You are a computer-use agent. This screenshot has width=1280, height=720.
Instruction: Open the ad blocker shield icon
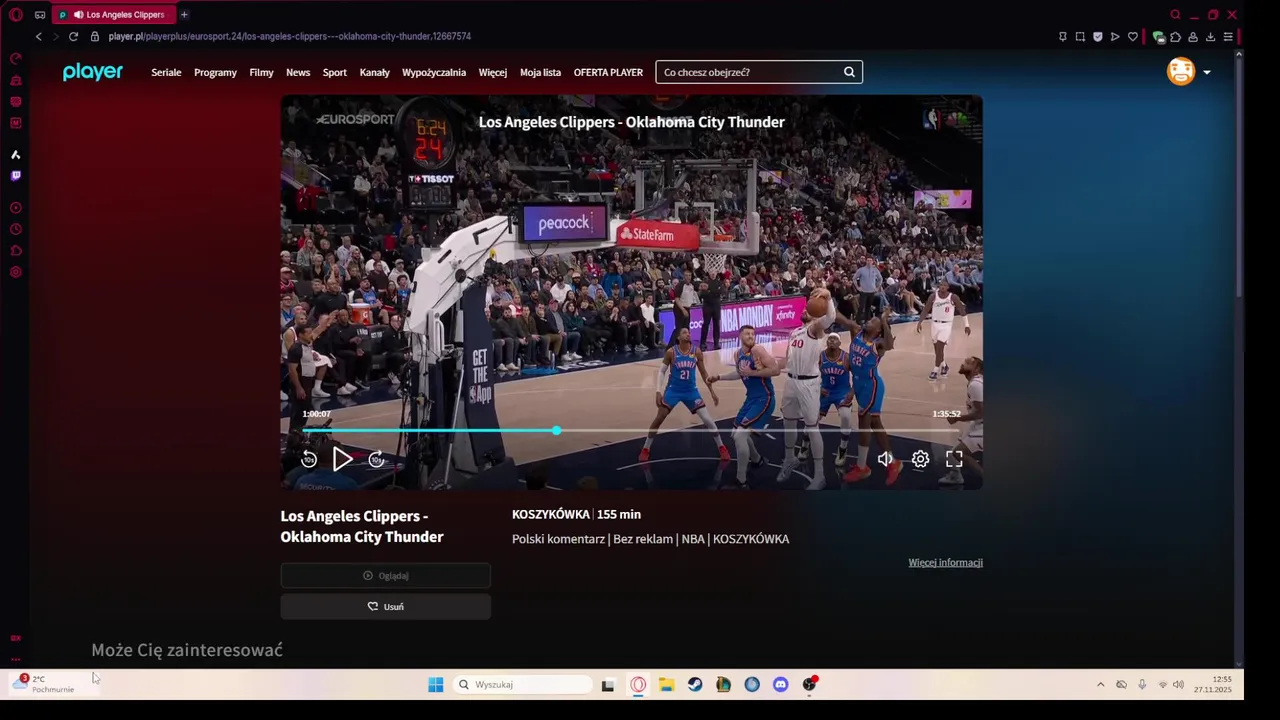pos(1097,37)
